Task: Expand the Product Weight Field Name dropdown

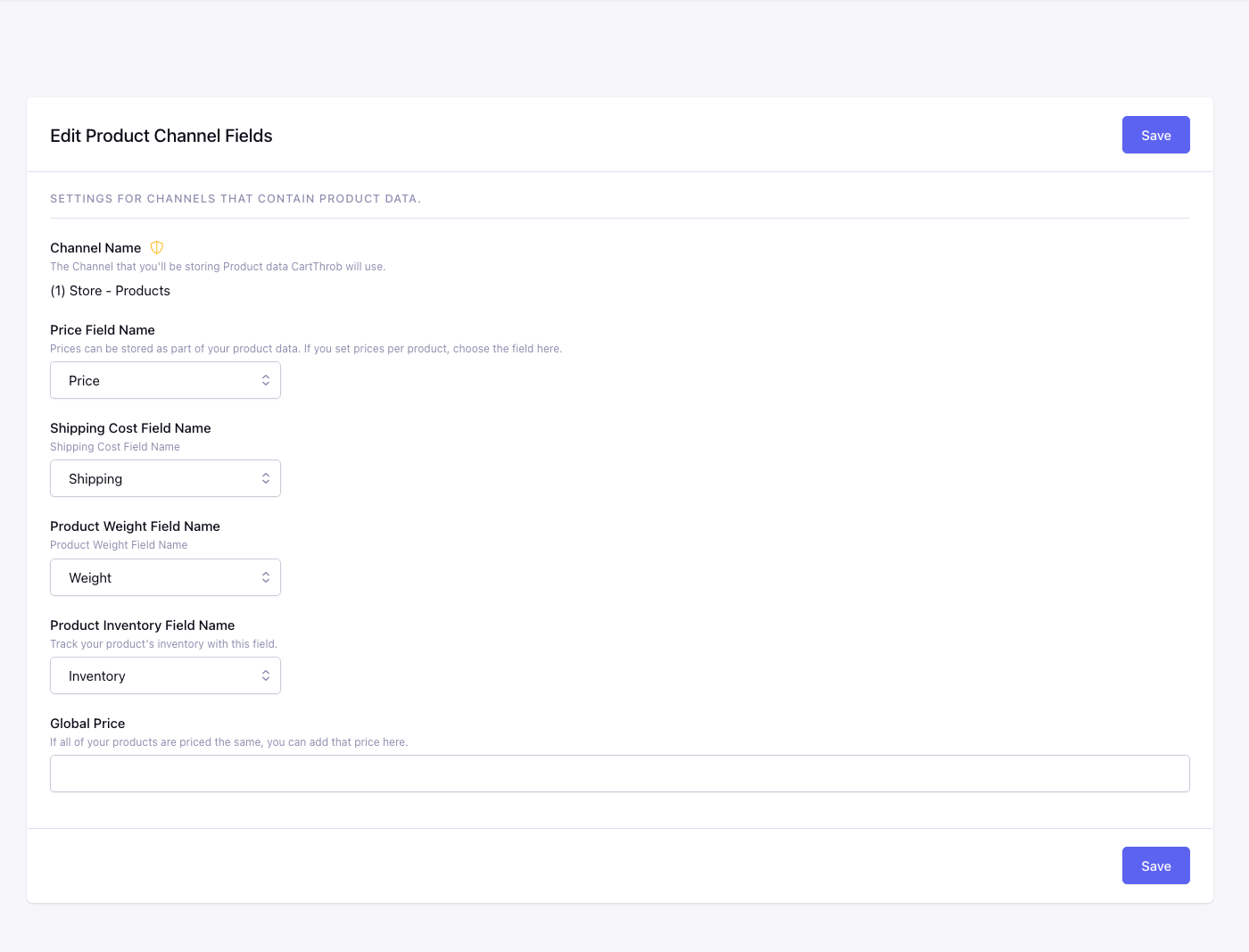Action: (x=165, y=577)
